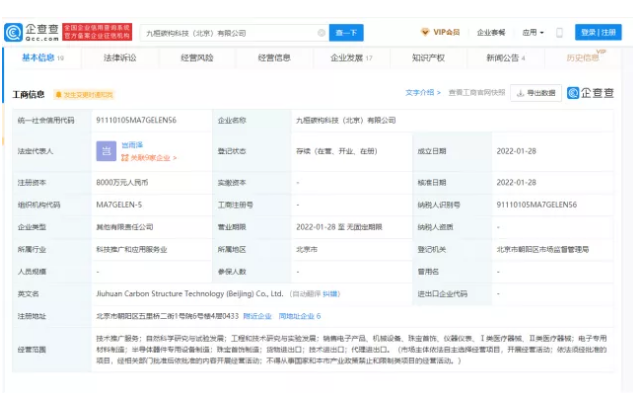This screenshot has height=401, width=633.
Task: Select credit code 91110105MA7GELEN56 in first row
Action: coord(136,120)
